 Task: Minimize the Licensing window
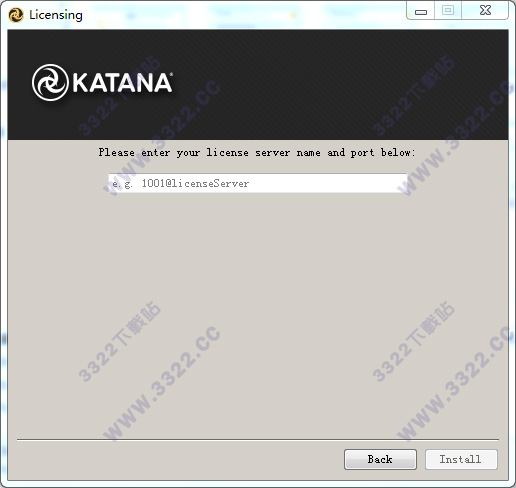point(421,11)
